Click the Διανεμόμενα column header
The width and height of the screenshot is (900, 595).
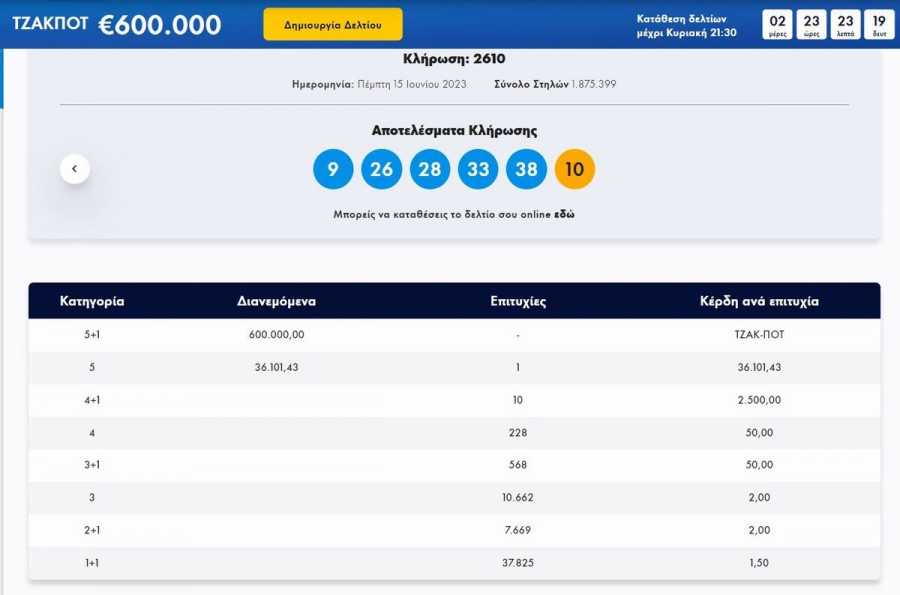277,301
